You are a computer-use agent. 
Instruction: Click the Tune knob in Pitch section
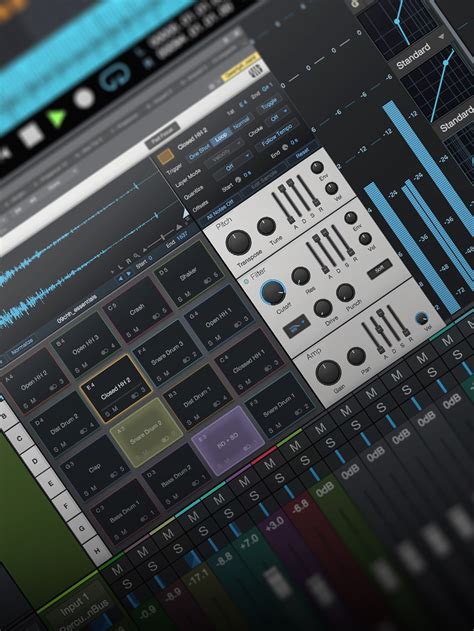266,226
